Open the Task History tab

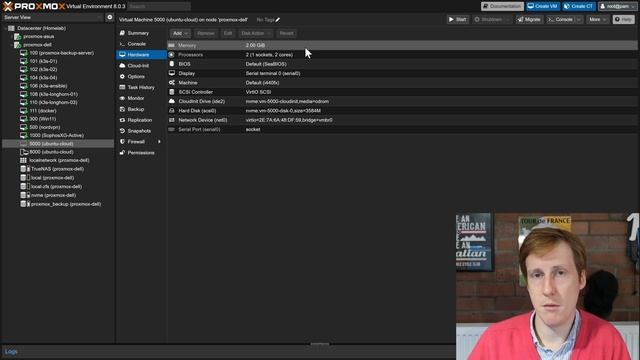(141, 87)
